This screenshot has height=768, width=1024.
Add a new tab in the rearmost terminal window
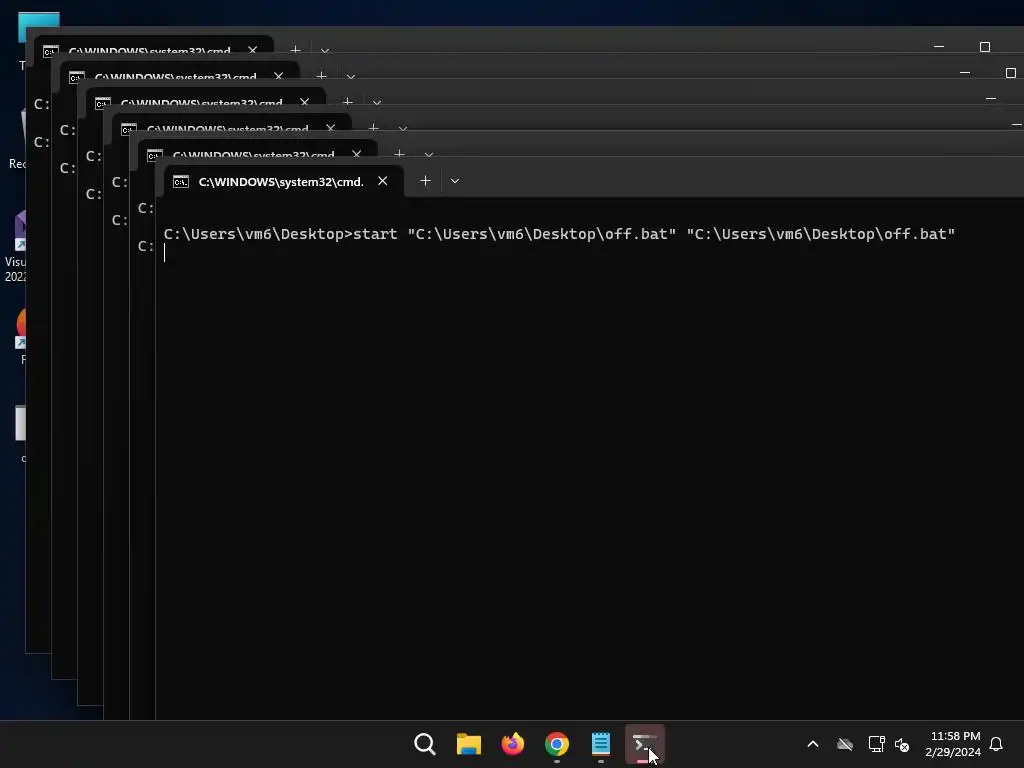coord(295,49)
